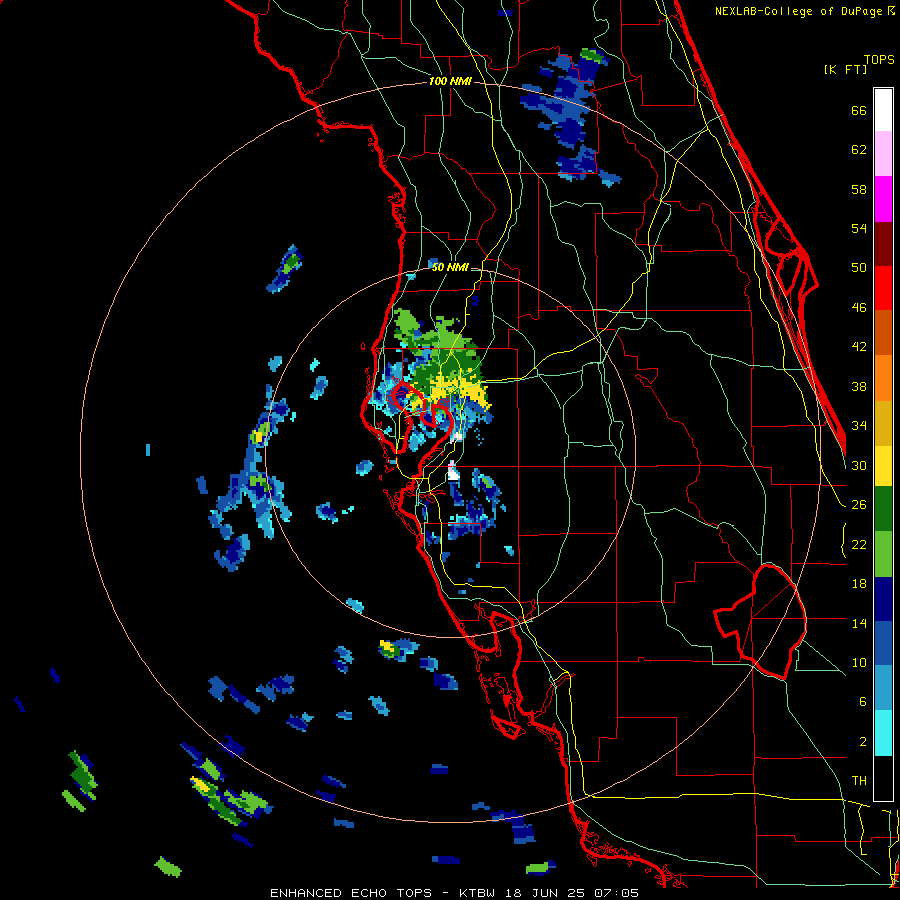Select the light blue 6 kft legend swatch
Viewport: 900px width, 900px height.
coord(883,688)
